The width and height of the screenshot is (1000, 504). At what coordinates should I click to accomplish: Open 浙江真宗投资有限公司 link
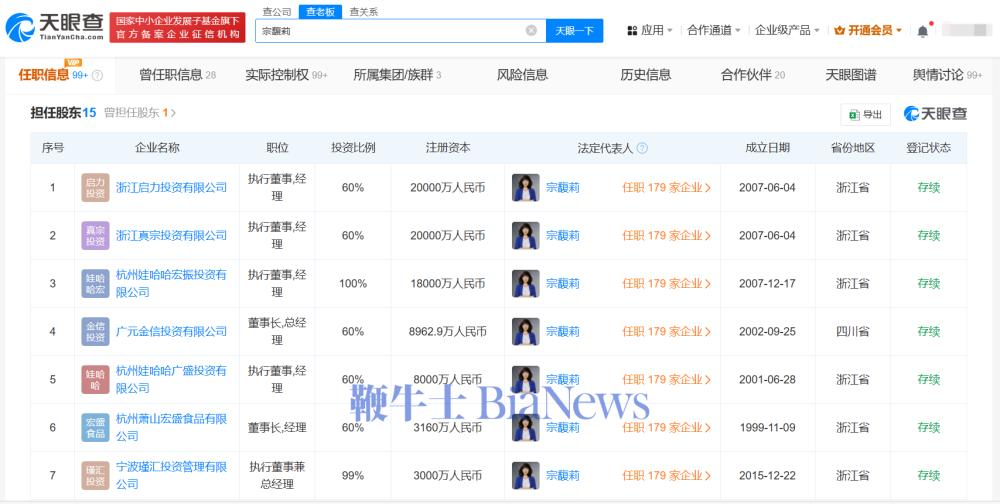coord(172,235)
